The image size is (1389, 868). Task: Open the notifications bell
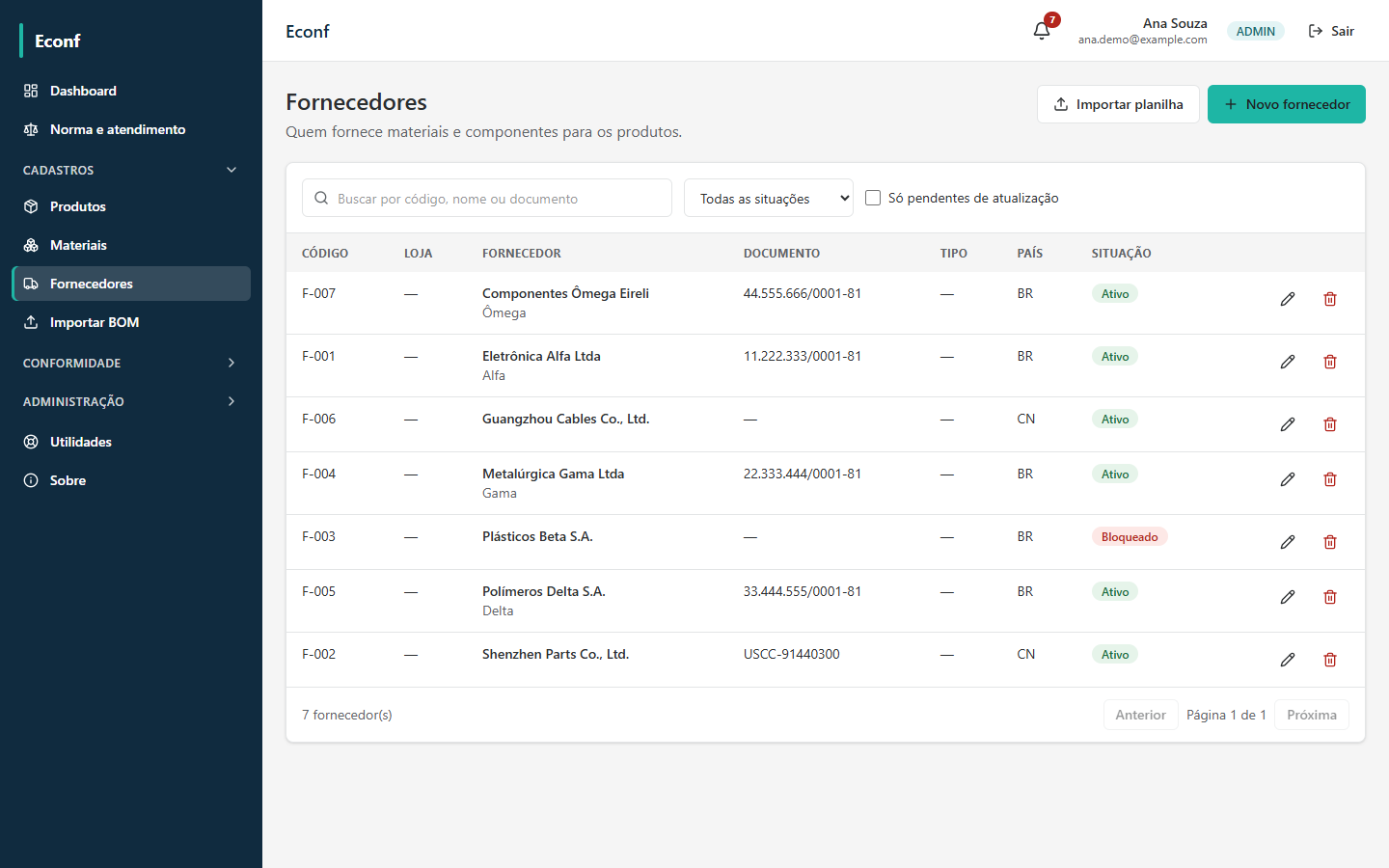[x=1042, y=31]
